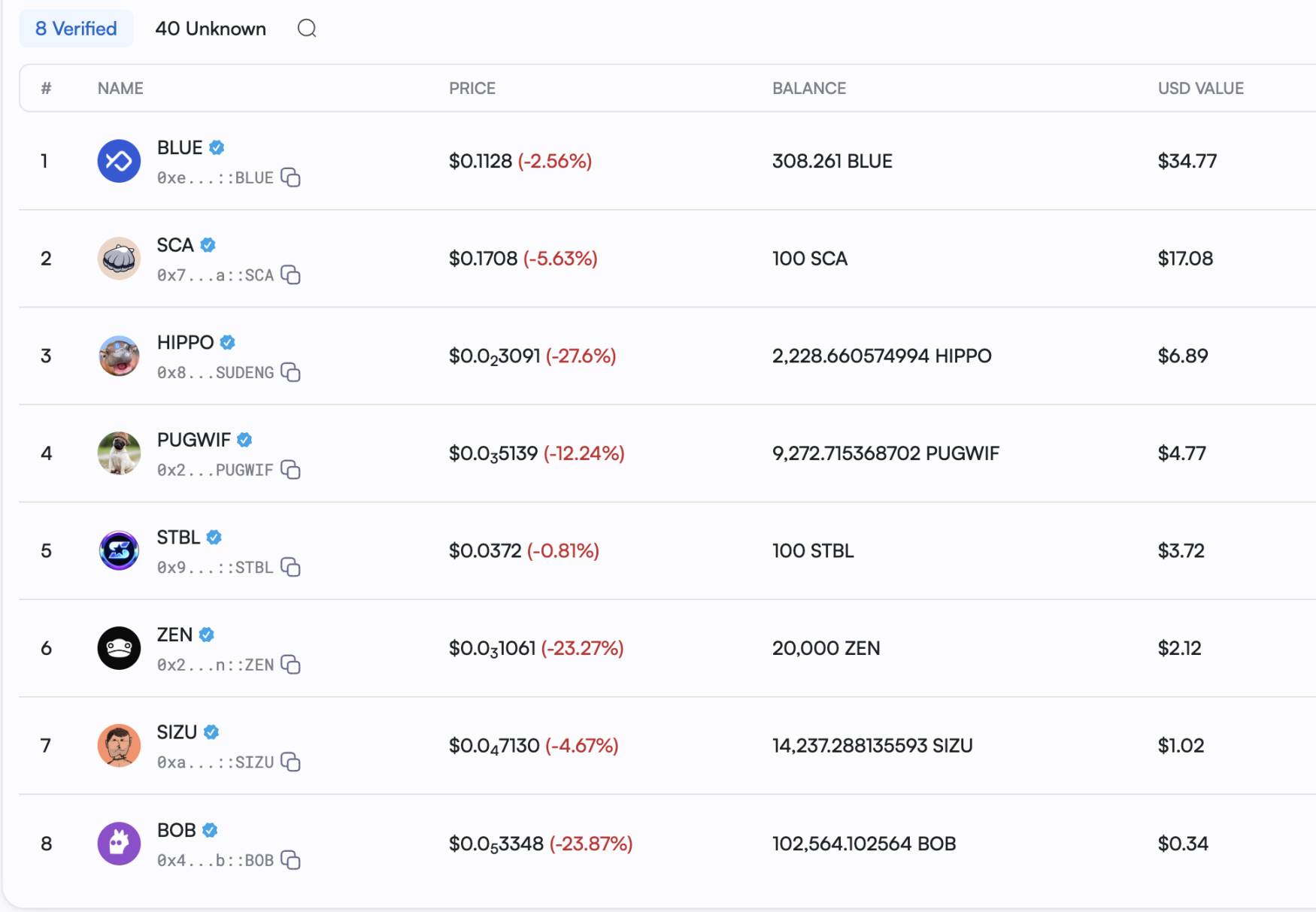Open the BLUE token name link
The height and width of the screenshot is (912, 1316).
pyautogui.click(x=180, y=148)
